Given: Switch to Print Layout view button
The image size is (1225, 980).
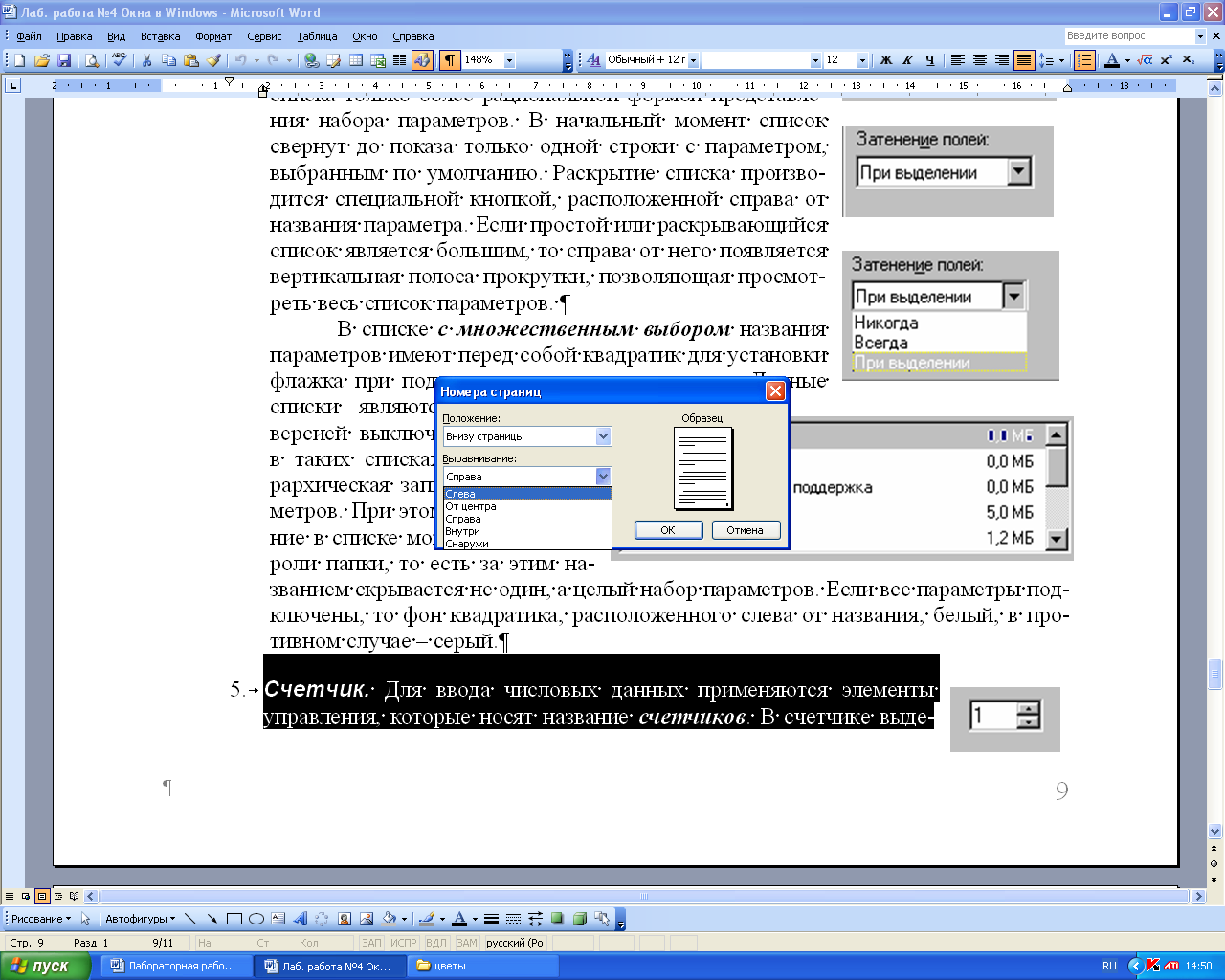Looking at the screenshot, I should (41, 897).
